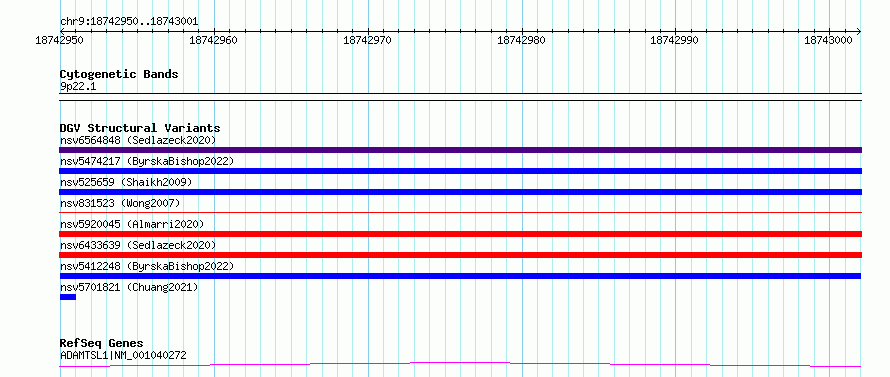The image size is (890, 377).
Task: Click the blue nsv5474217 variant bar
Action: (460, 171)
